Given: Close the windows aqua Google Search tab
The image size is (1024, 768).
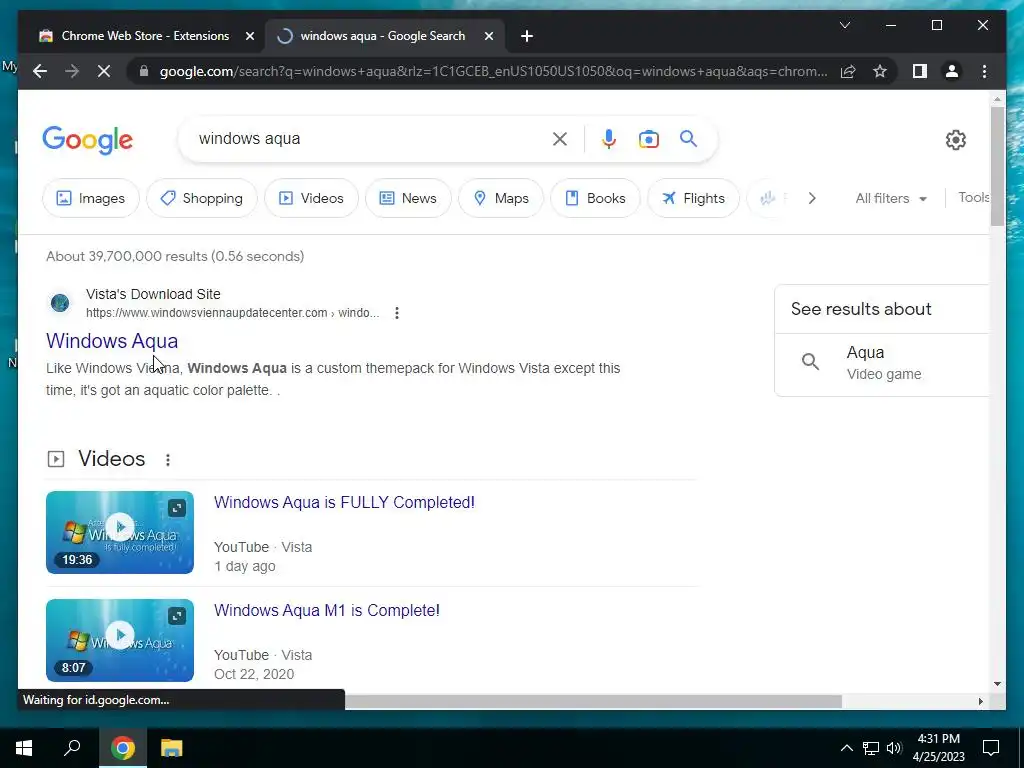Looking at the screenshot, I should (x=488, y=37).
